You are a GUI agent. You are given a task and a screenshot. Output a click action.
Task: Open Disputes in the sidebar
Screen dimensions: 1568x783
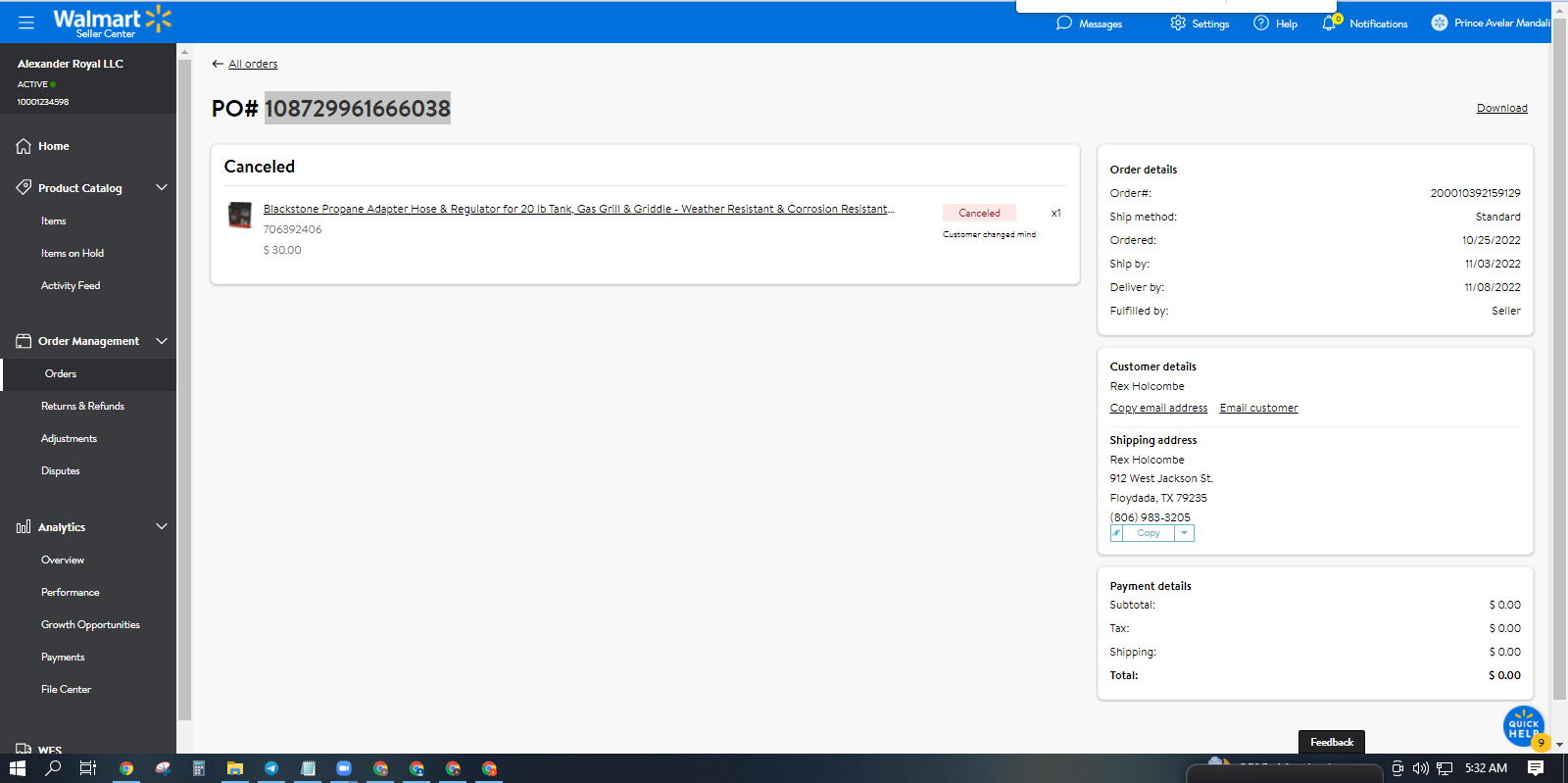pos(61,471)
